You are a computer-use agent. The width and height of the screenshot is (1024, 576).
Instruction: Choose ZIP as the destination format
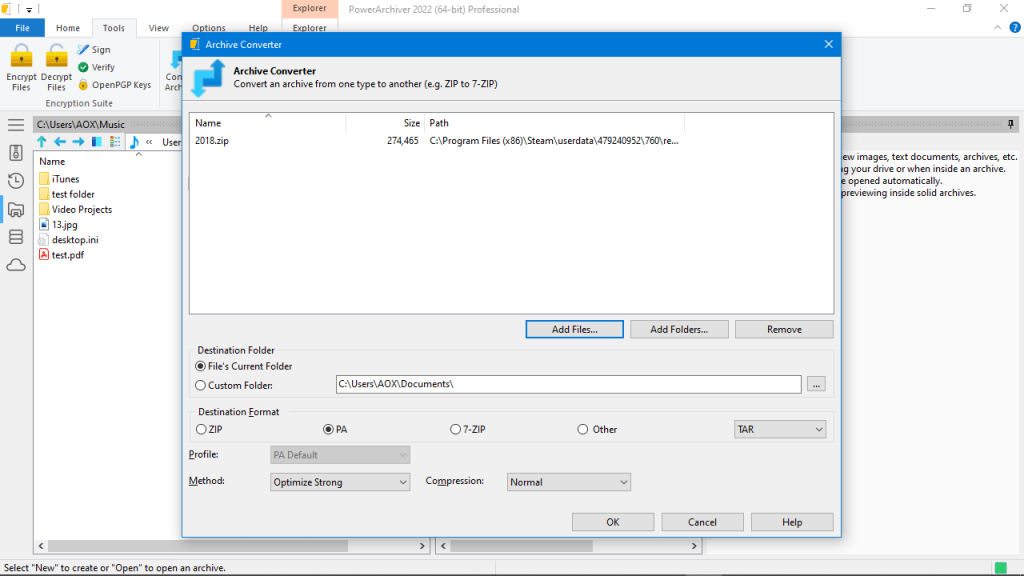point(201,429)
